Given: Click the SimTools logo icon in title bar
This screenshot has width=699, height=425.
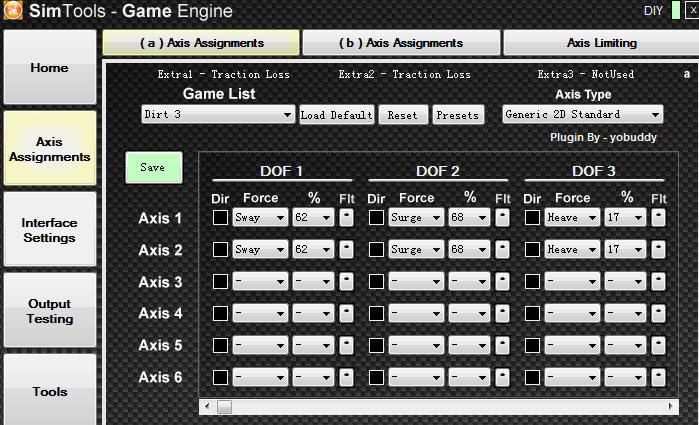Looking at the screenshot, I should pyautogui.click(x=12, y=12).
